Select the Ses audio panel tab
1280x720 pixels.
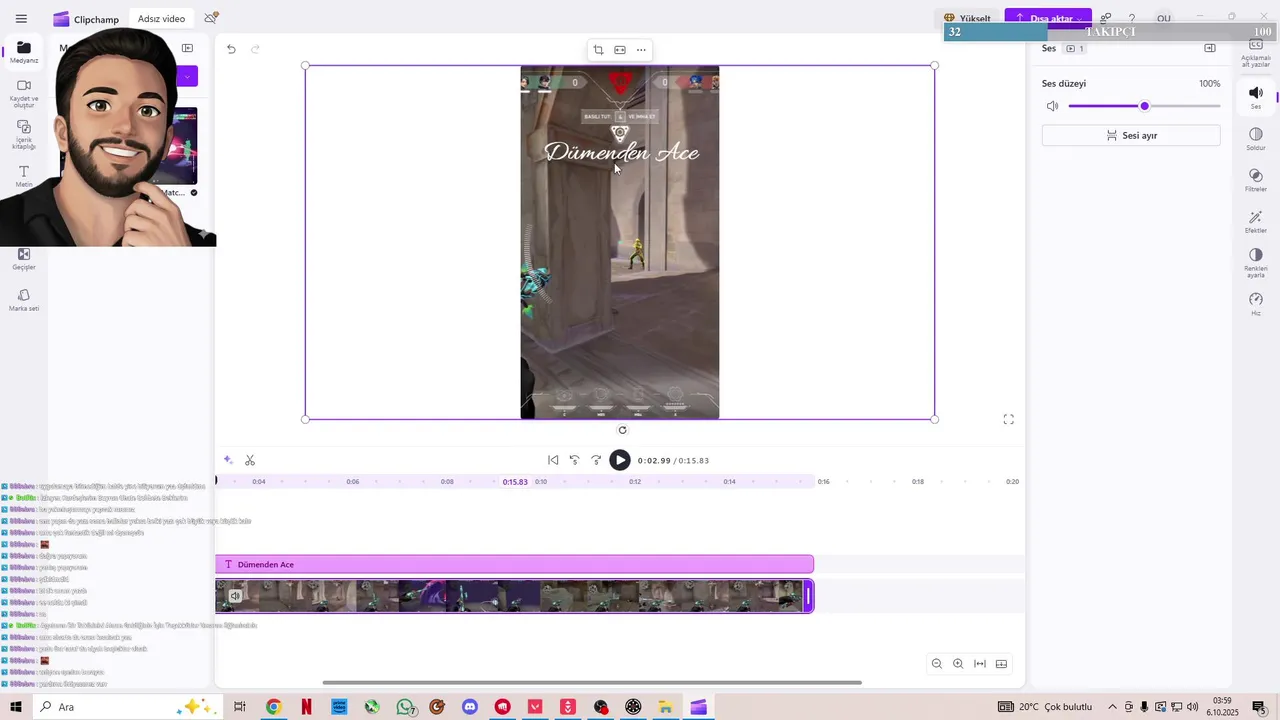tap(1256, 97)
